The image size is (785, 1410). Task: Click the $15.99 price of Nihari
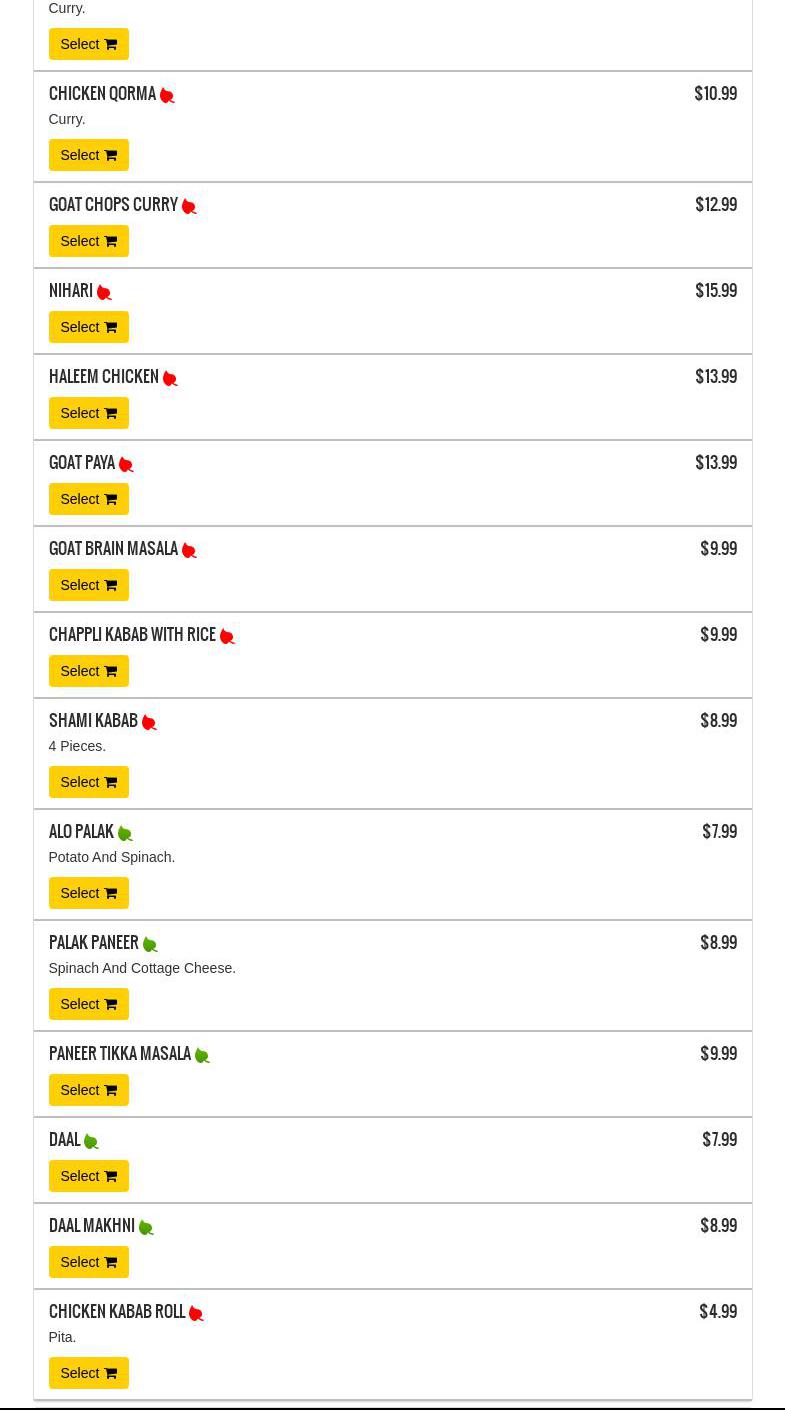click(x=716, y=291)
